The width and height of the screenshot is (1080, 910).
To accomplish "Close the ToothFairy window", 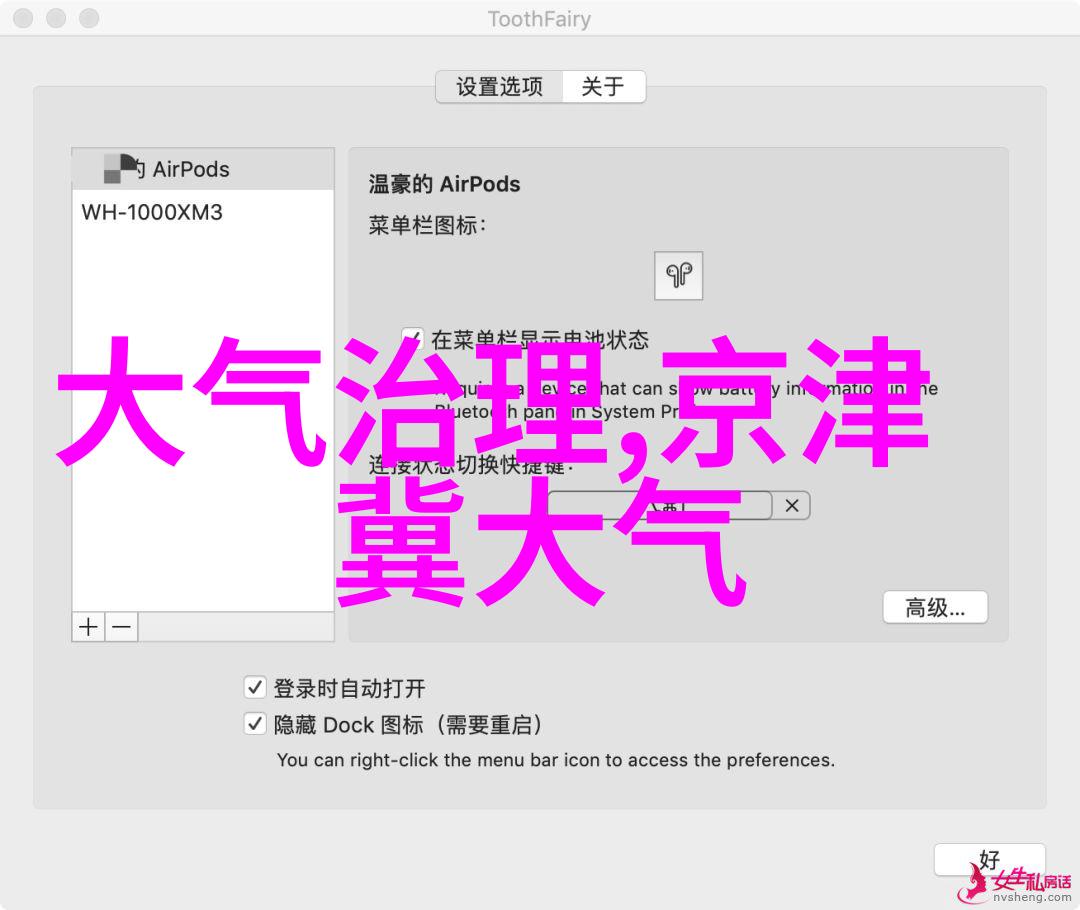I will coord(23,19).
